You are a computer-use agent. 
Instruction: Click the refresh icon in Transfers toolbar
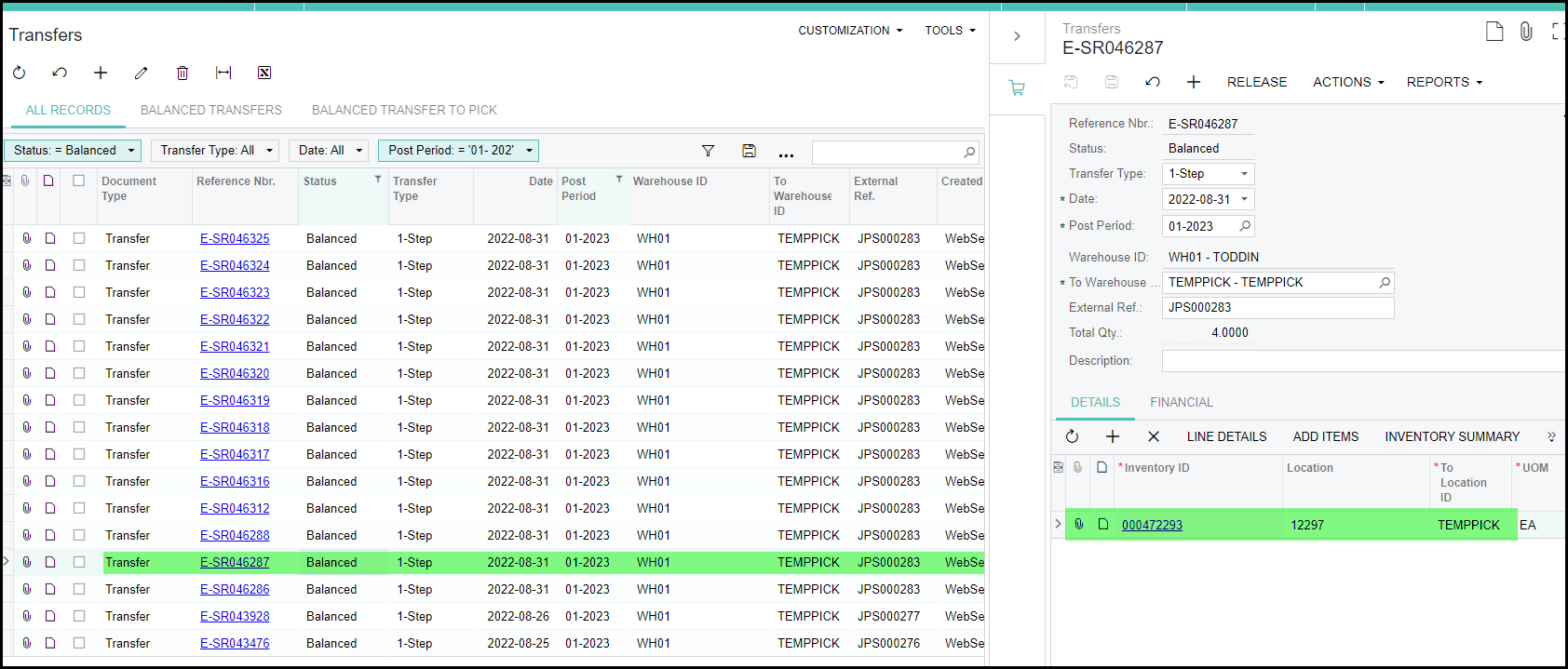19,73
